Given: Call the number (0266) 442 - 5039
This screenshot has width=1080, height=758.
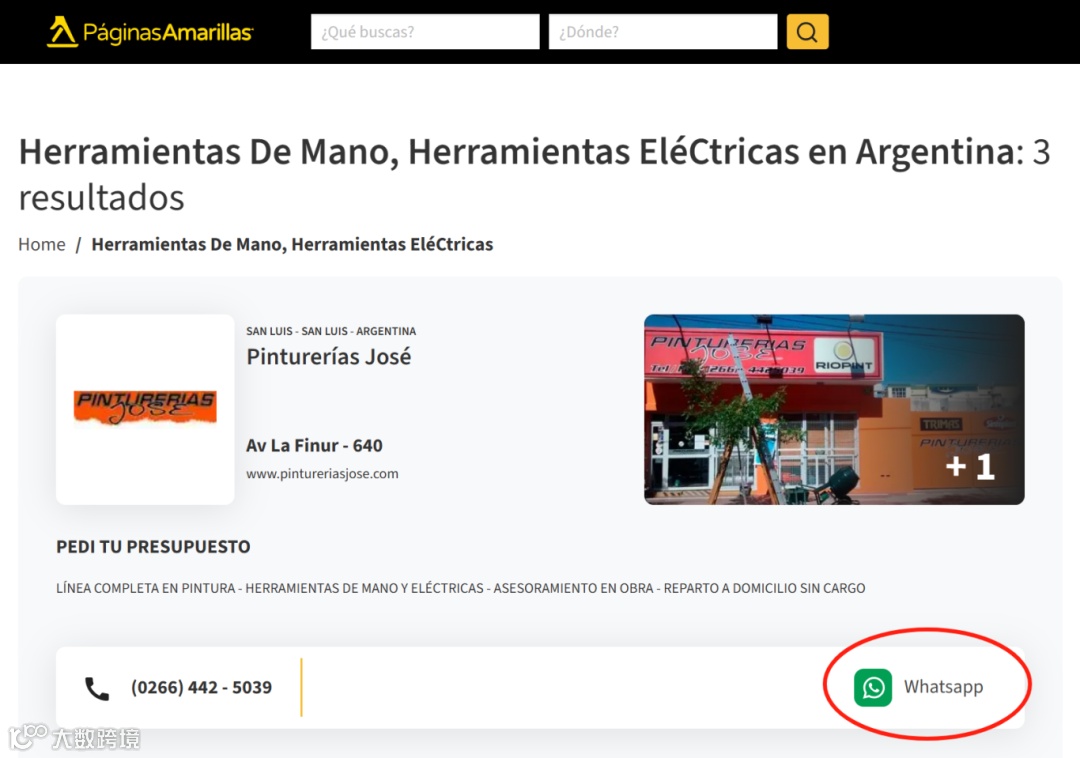Looking at the screenshot, I should 201,687.
